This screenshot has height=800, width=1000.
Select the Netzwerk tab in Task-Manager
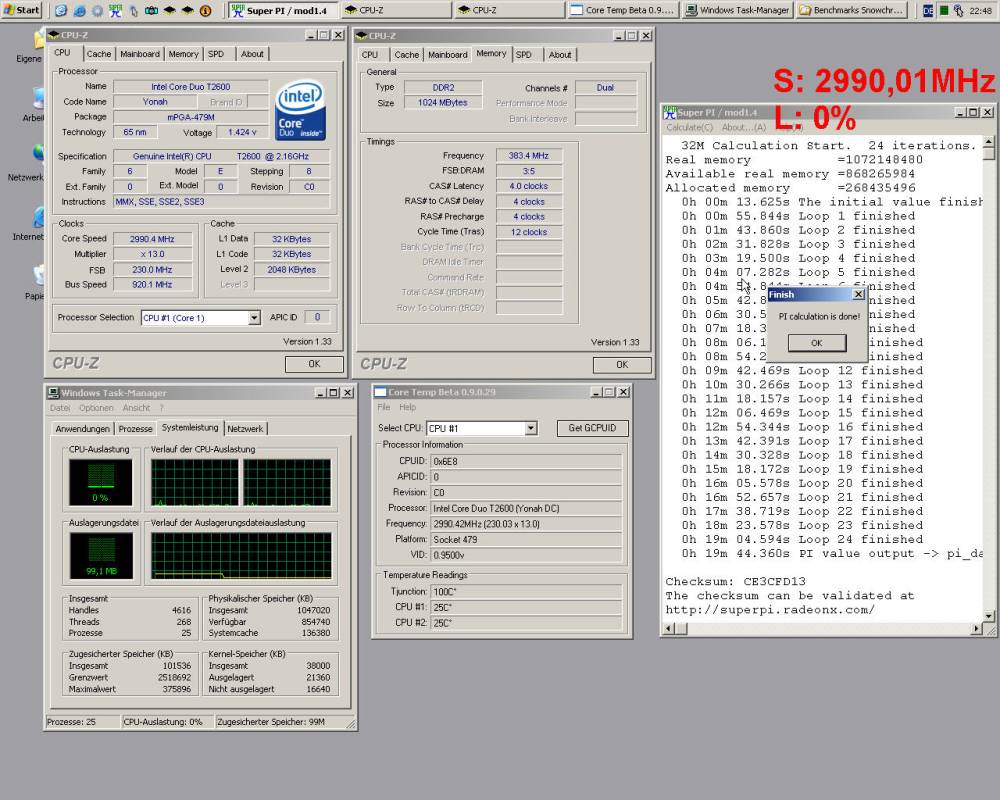[245, 429]
